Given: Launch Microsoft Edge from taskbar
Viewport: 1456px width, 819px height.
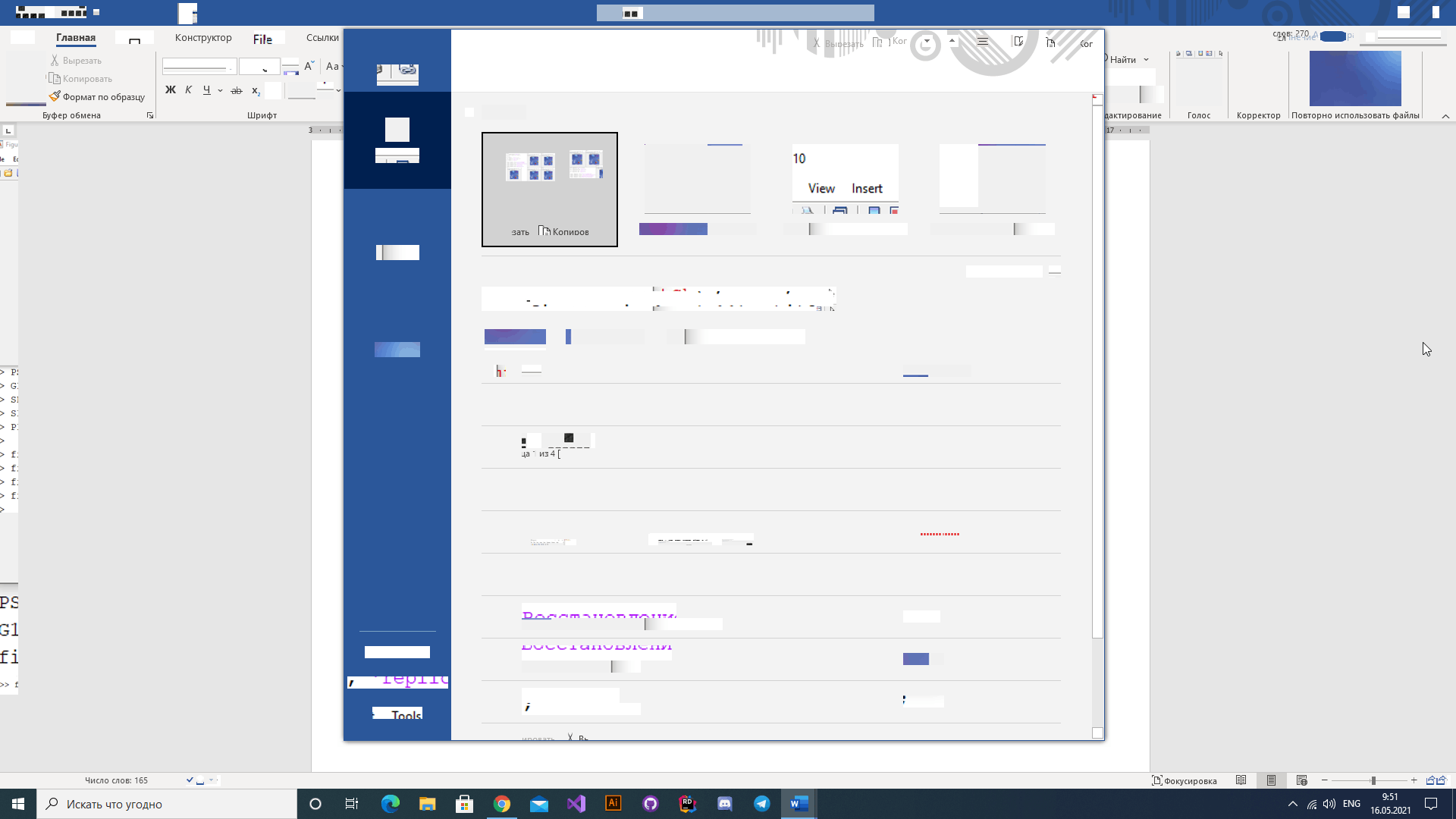Looking at the screenshot, I should [390, 804].
